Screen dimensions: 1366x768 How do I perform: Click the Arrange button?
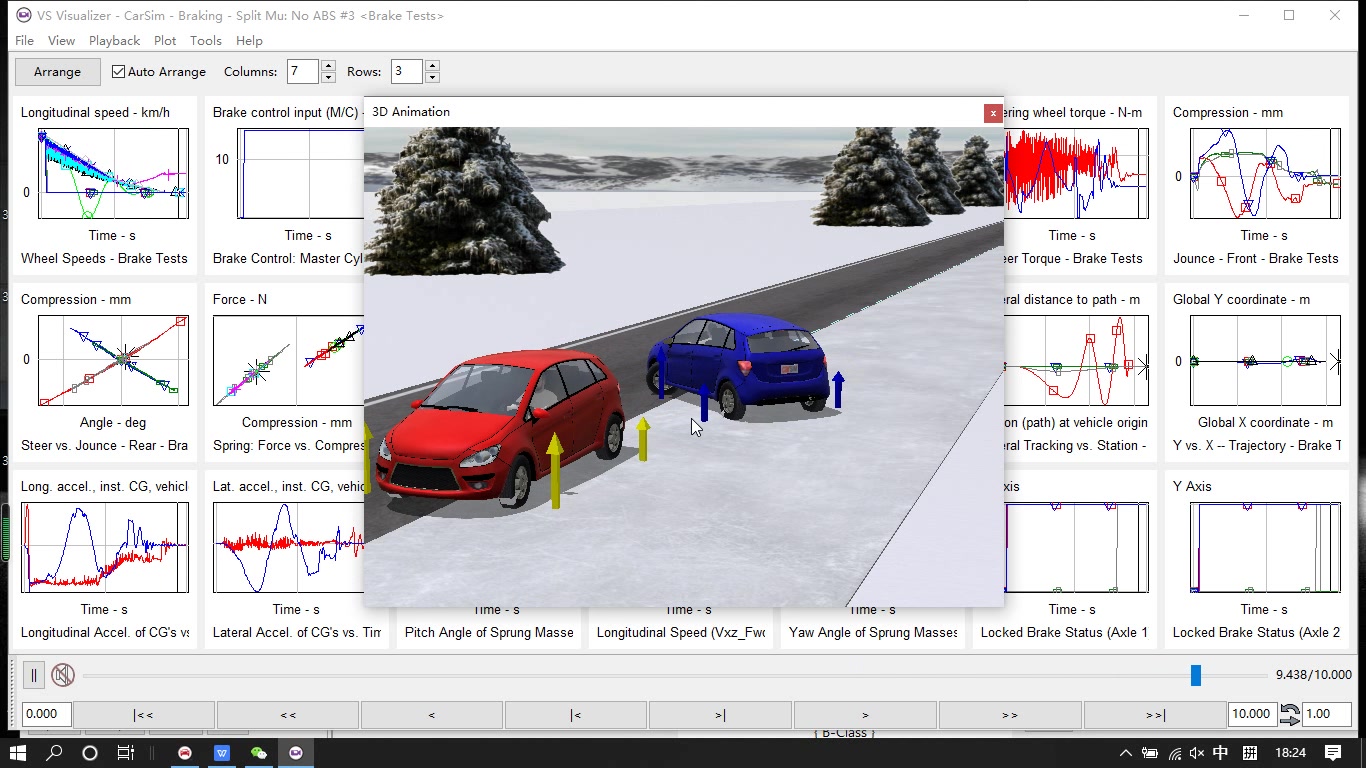coord(57,72)
